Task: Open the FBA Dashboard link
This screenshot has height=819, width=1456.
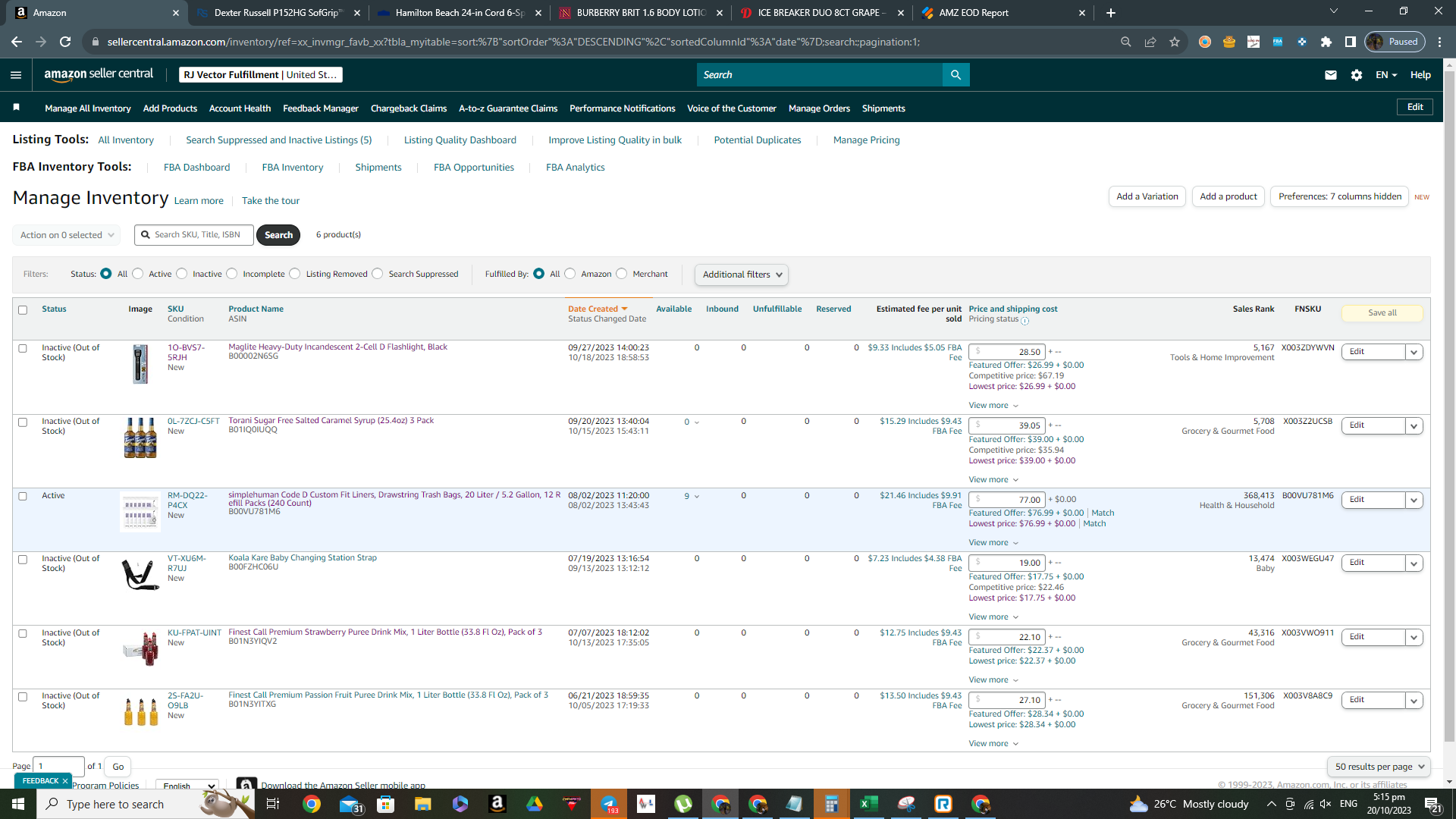Action: [196, 168]
